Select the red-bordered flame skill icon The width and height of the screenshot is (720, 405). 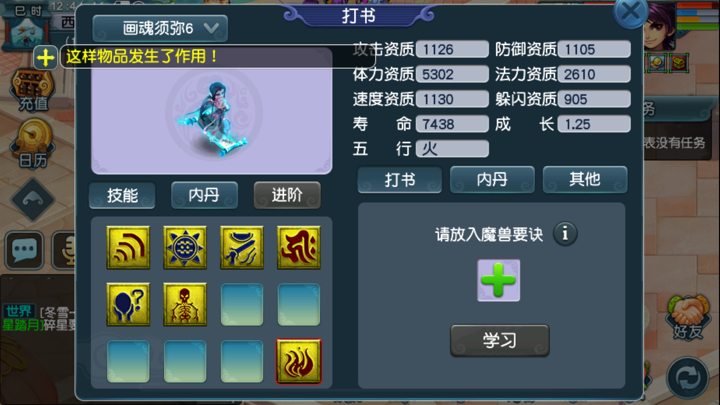pos(299,361)
